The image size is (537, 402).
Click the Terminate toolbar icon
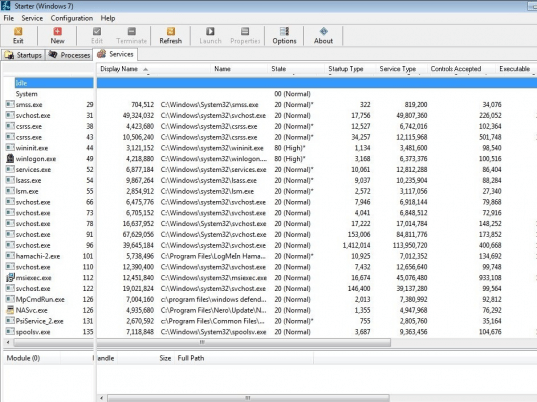tap(132, 36)
